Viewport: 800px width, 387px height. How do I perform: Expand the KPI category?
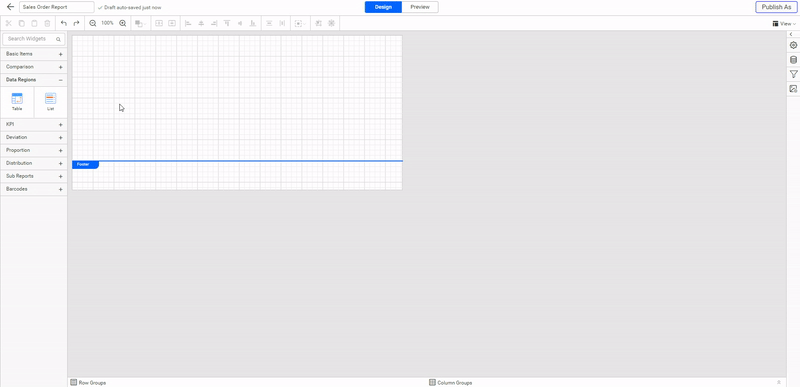[33, 124]
